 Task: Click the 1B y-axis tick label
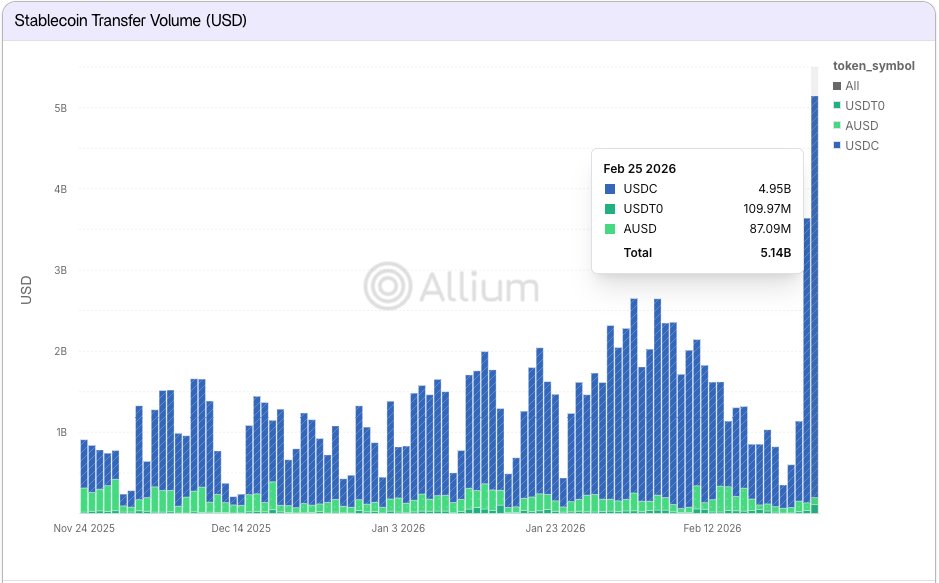(x=60, y=432)
